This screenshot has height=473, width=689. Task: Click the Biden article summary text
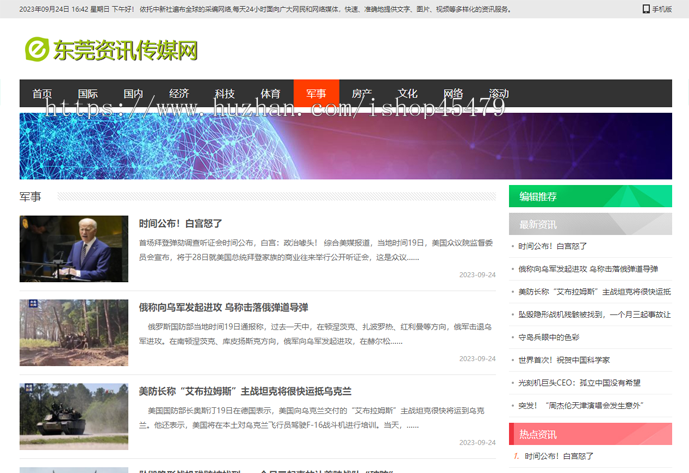pyautogui.click(x=316, y=250)
